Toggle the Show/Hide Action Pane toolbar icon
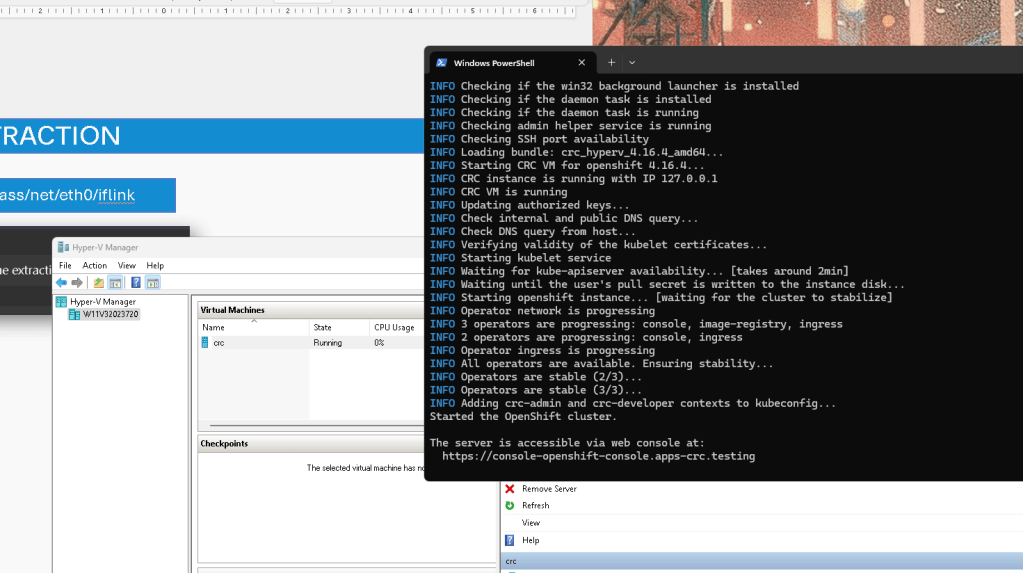Screen dimensions: 1023x573 click(x=153, y=283)
